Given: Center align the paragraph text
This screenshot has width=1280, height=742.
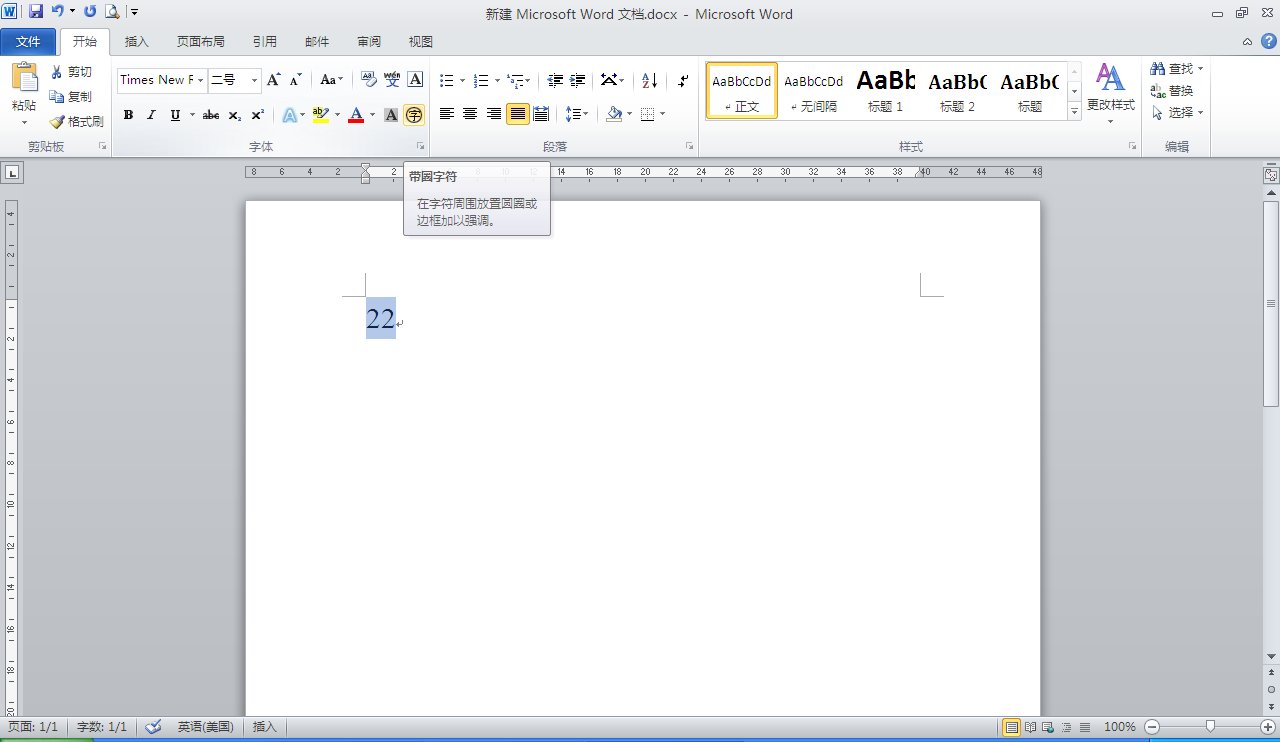Looking at the screenshot, I should (x=470, y=114).
